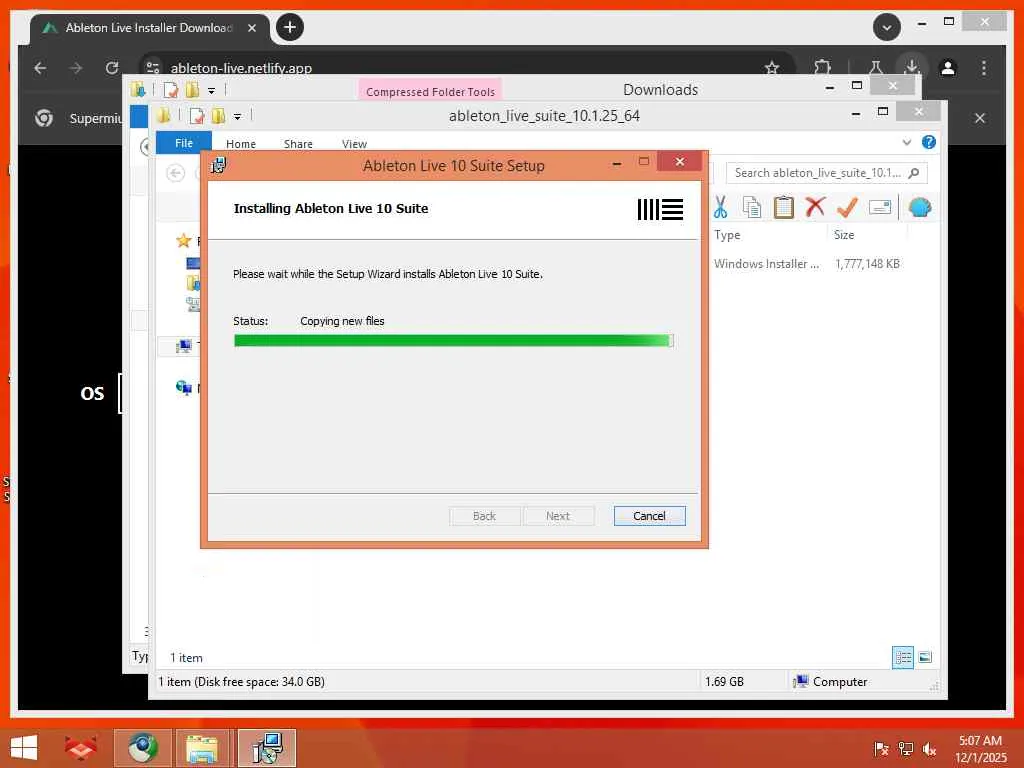
Task: Click the Favorites star in navigation pane
Action: tap(184, 240)
